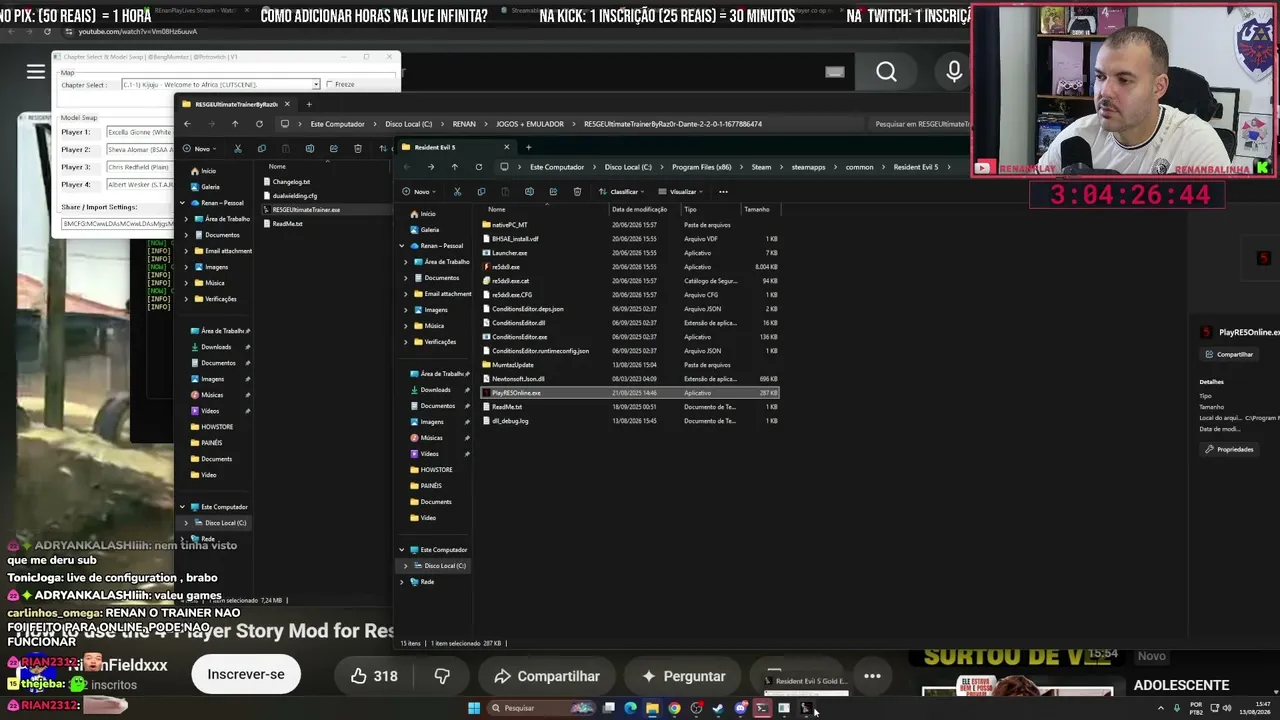Image resolution: width=1280 pixels, height=720 pixels.
Task: Open a new tab in Resident Evil 5 explorer
Action: [x=529, y=147]
